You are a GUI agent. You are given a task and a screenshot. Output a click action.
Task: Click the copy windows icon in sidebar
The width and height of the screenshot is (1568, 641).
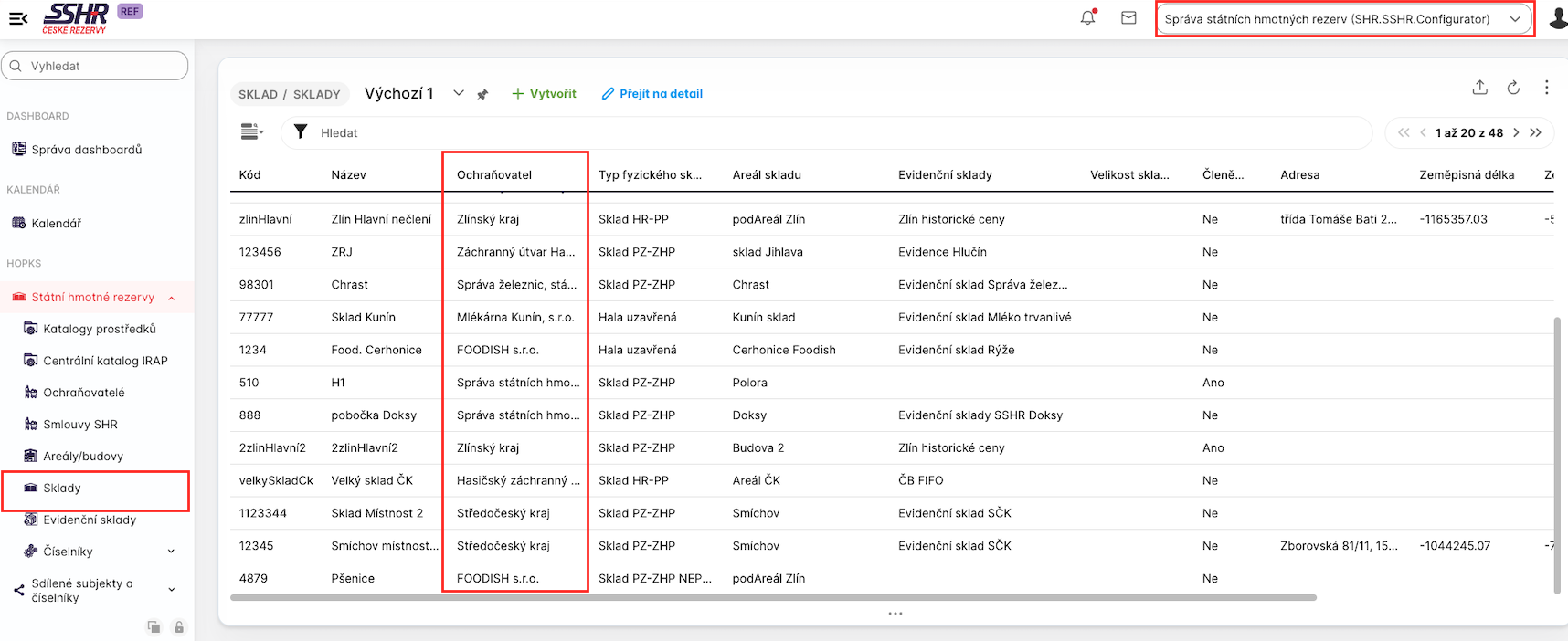(x=154, y=627)
